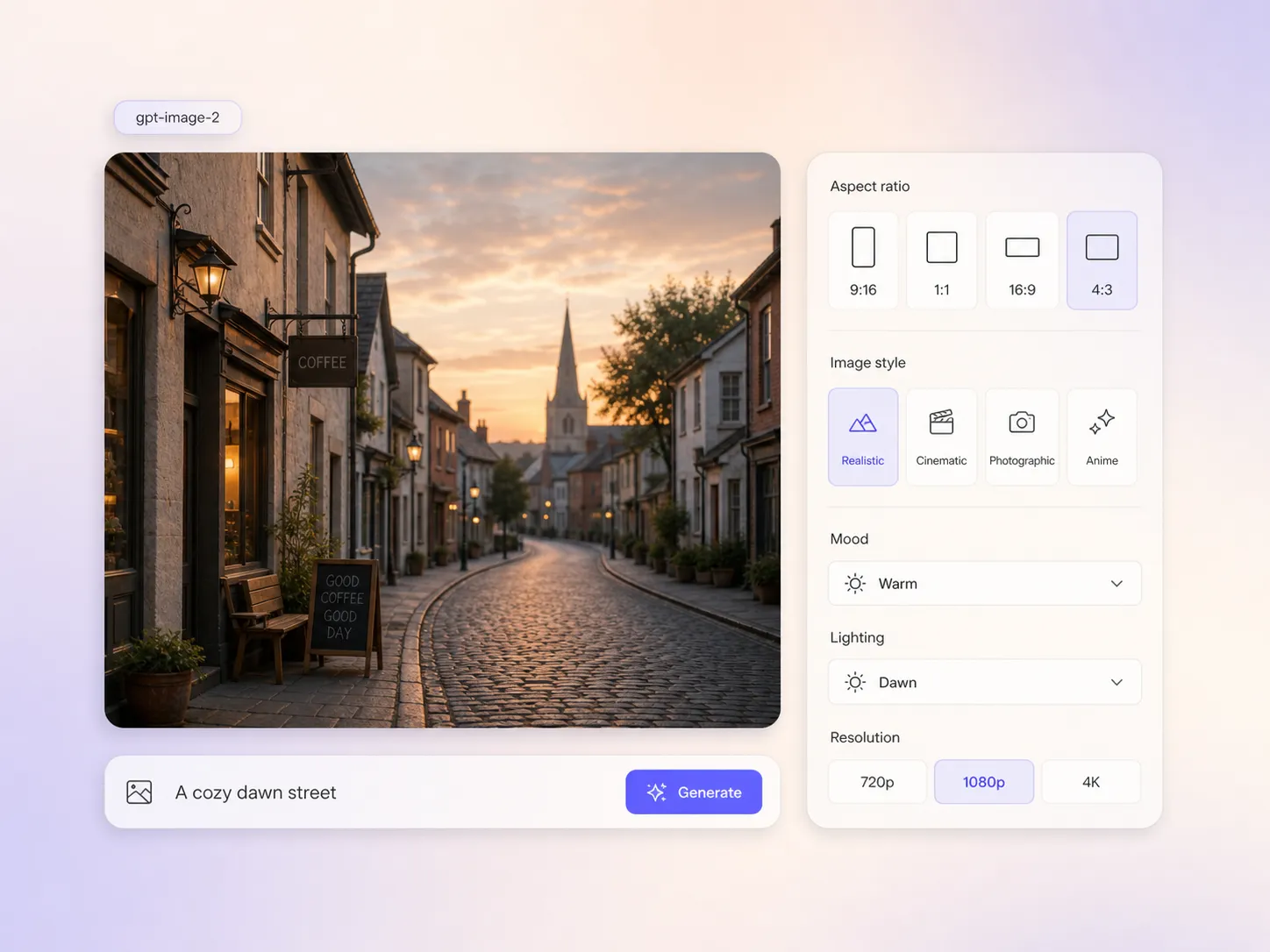Viewport: 1270px width, 952px height.
Task: Select the Realistic mountains style icon
Action: point(863,423)
